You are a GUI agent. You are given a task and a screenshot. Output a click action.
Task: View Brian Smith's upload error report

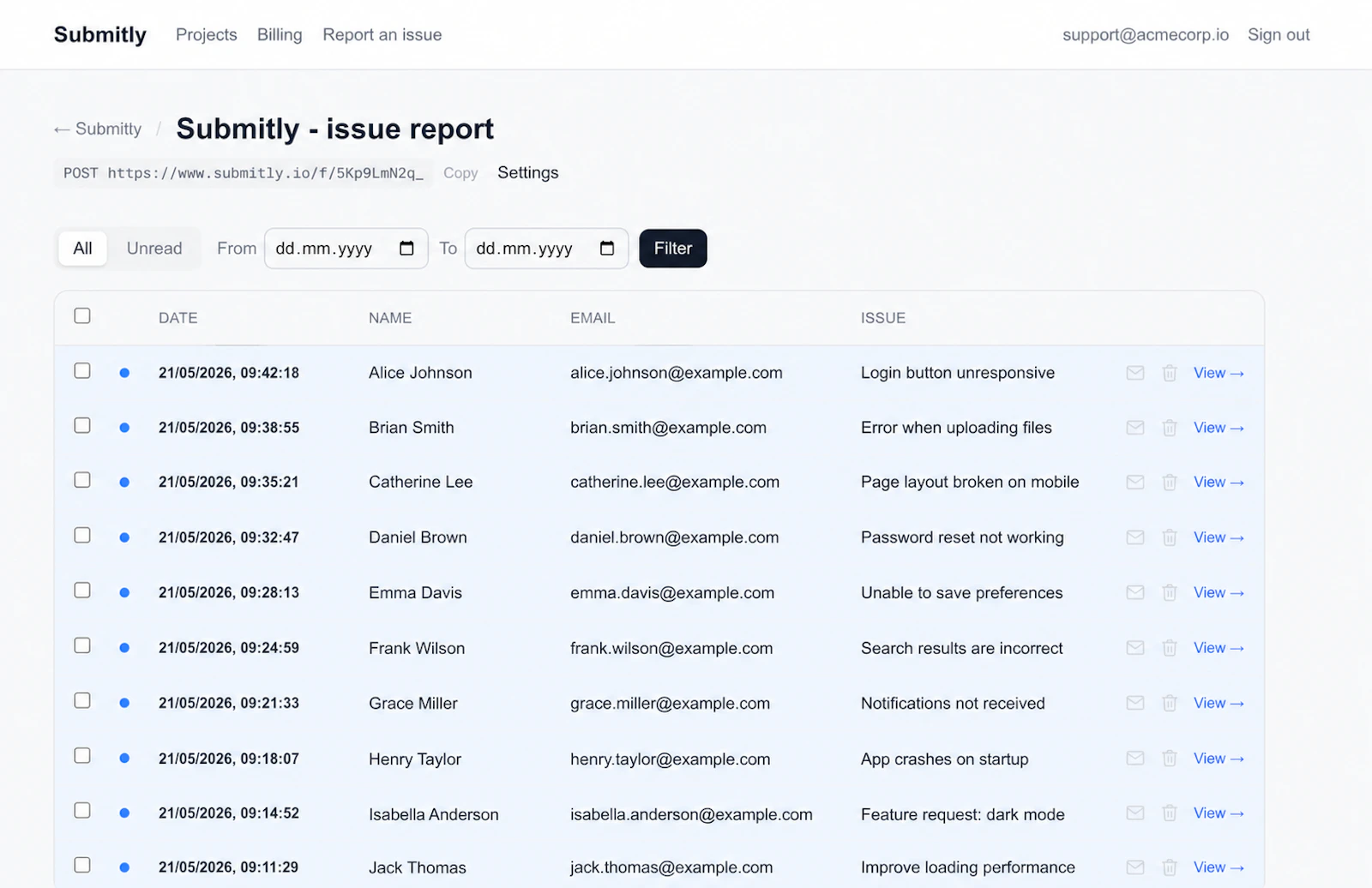click(x=1219, y=428)
